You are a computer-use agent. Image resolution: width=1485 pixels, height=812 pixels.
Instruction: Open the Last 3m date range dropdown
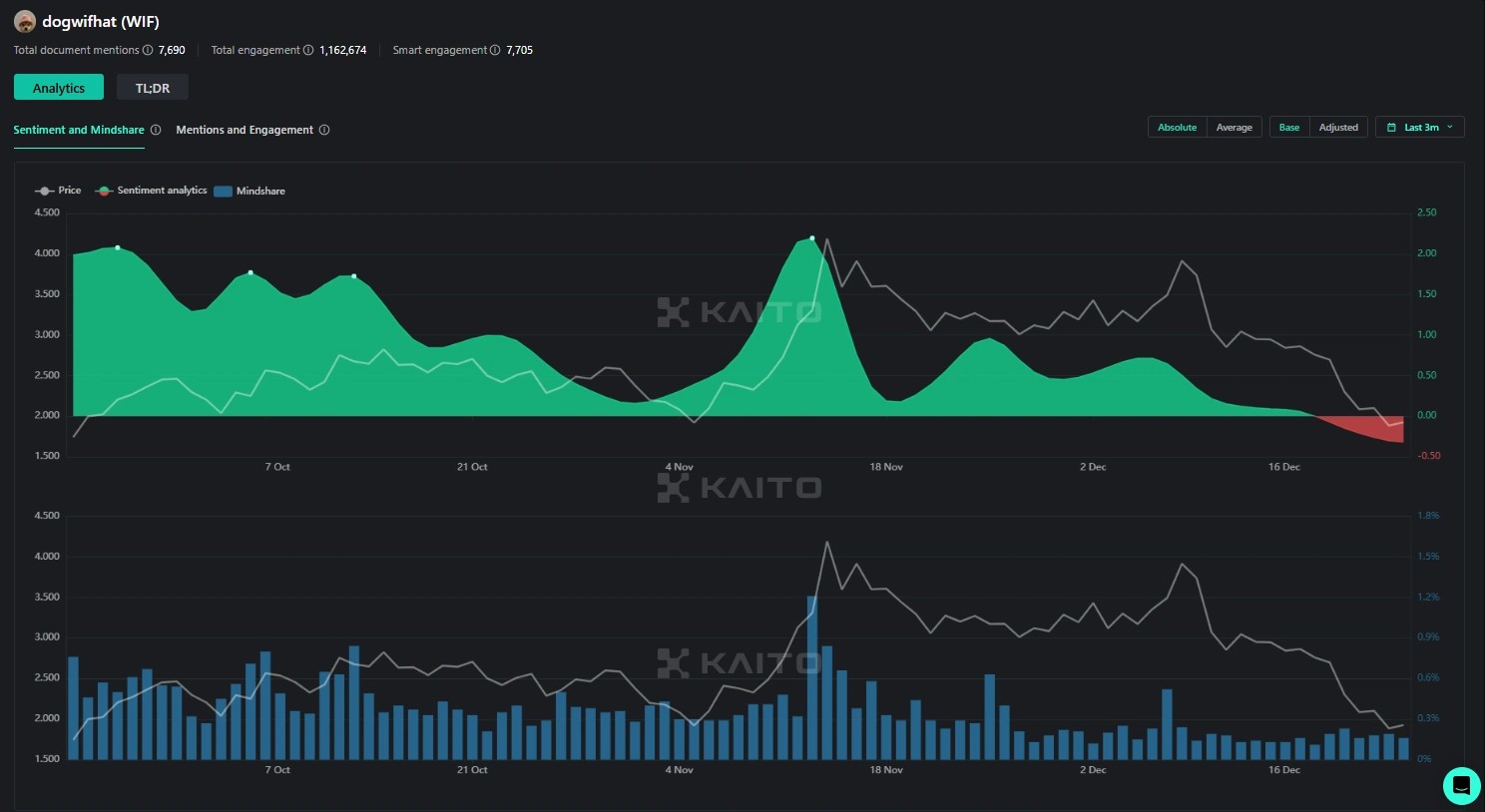coord(1419,128)
